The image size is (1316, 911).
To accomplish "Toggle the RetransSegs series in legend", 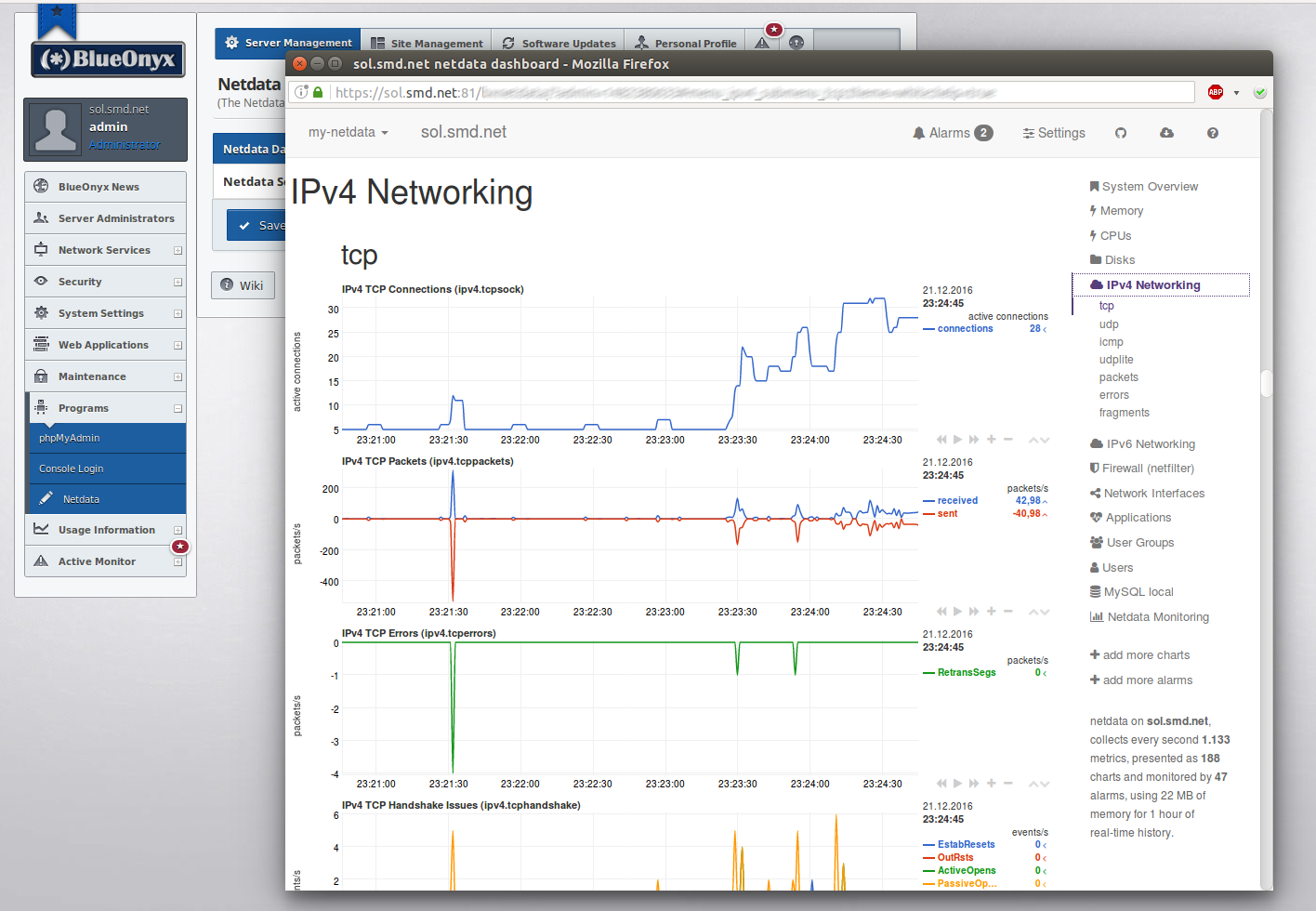I will pos(960,673).
